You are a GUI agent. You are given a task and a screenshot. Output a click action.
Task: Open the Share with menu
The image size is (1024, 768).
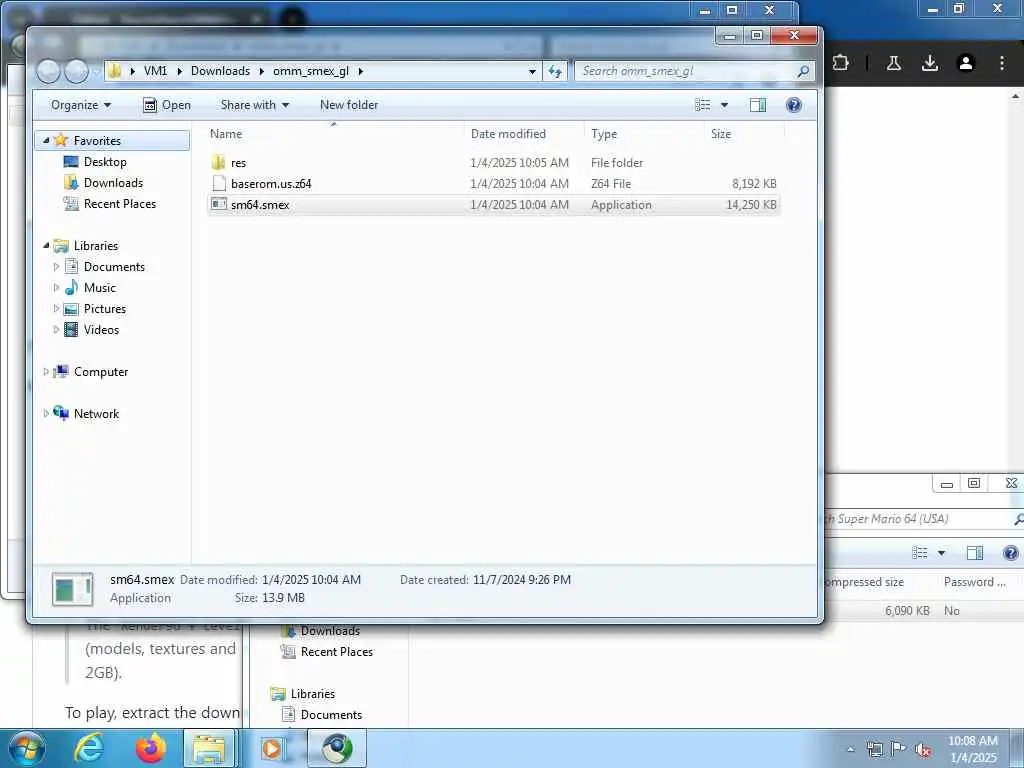click(255, 105)
